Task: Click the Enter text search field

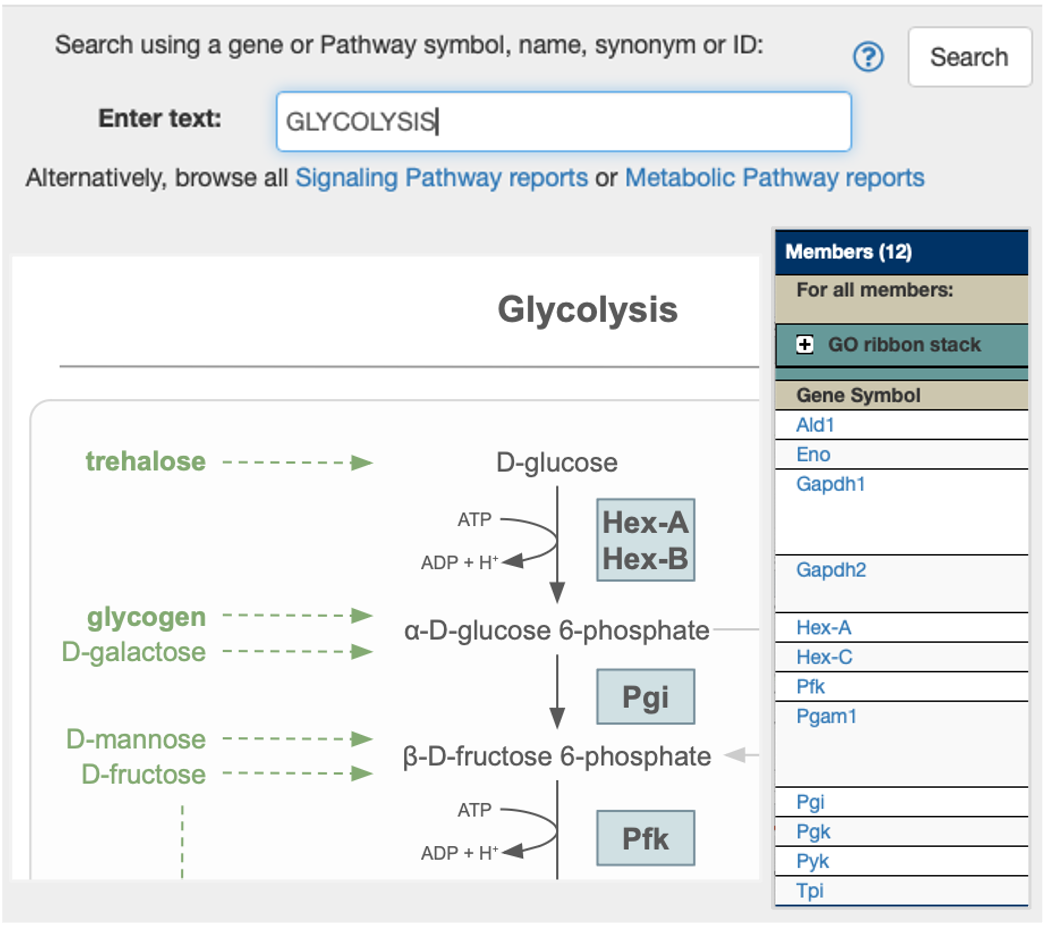Action: coord(563,122)
